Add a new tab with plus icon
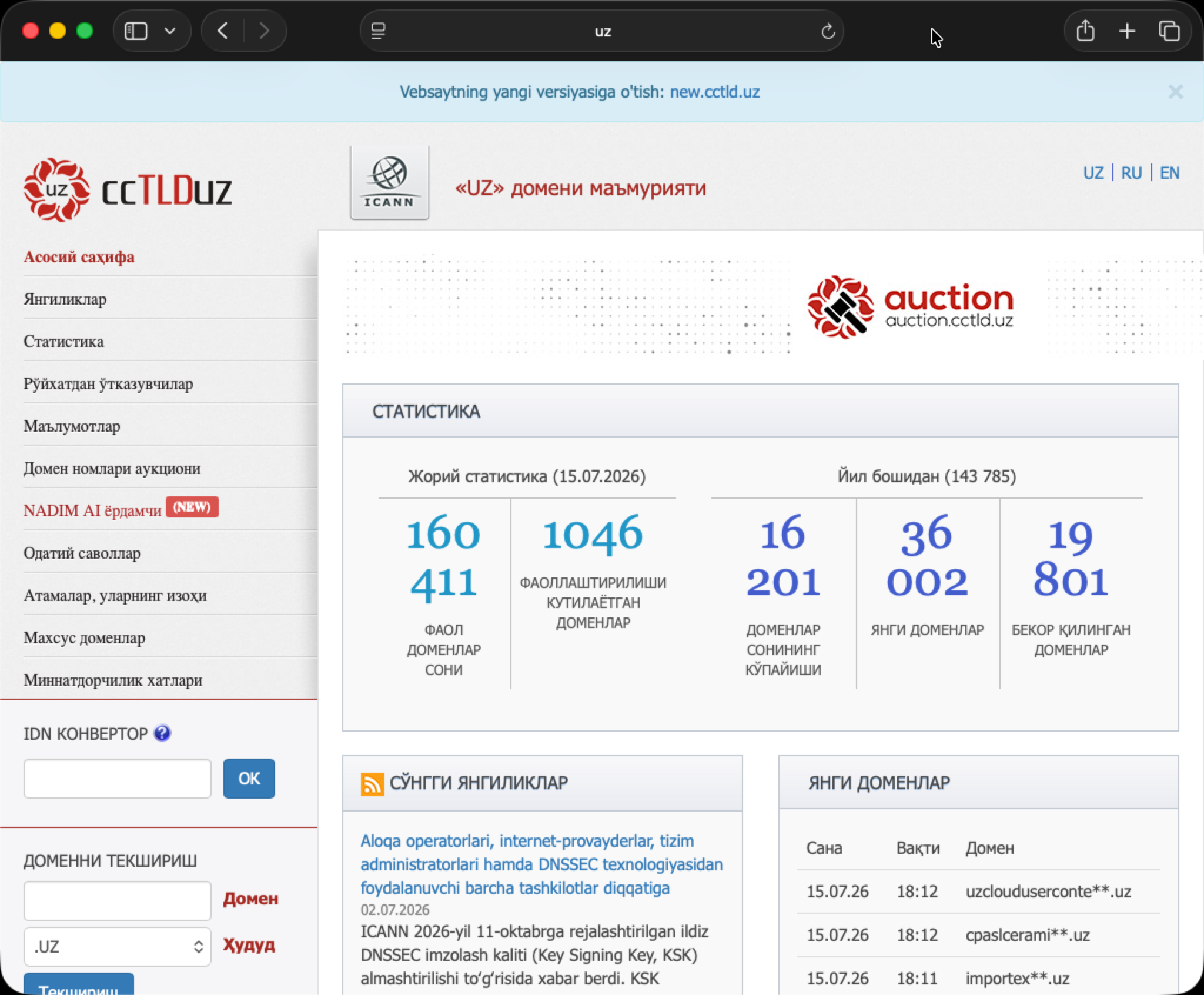This screenshot has width=1204, height=995. (1126, 31)
